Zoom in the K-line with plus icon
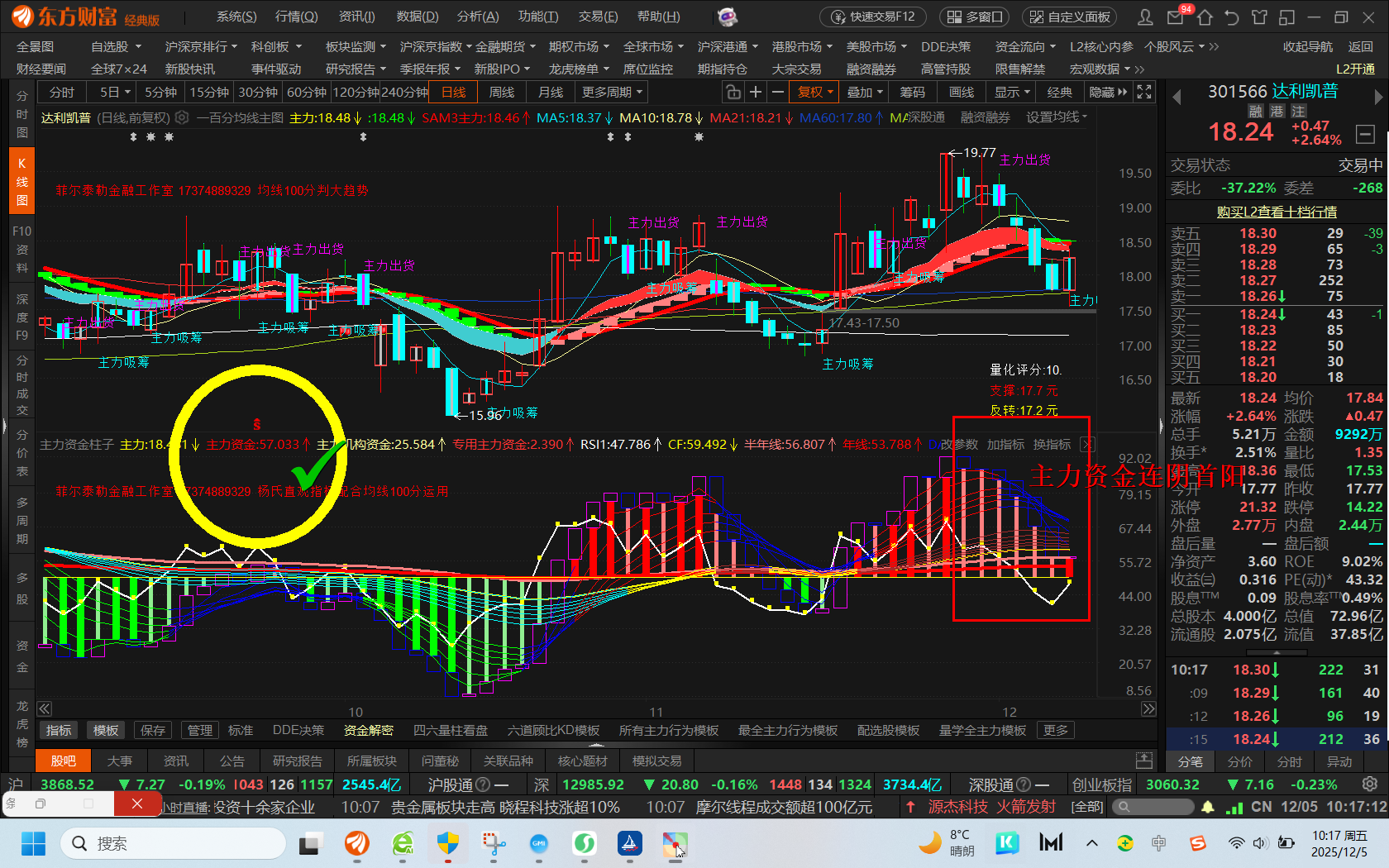The width and height of the screenshot is (1389, 868). 756,92
